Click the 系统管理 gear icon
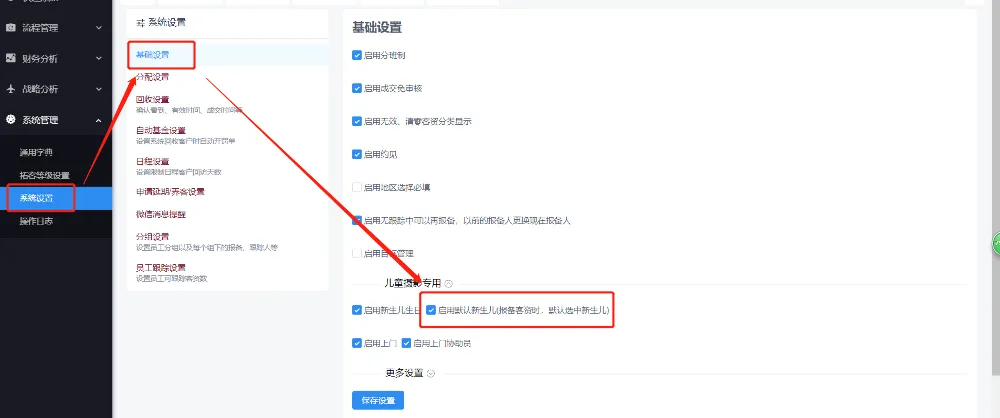Viewport: 1000px width, 418px height. click(10, 120)
